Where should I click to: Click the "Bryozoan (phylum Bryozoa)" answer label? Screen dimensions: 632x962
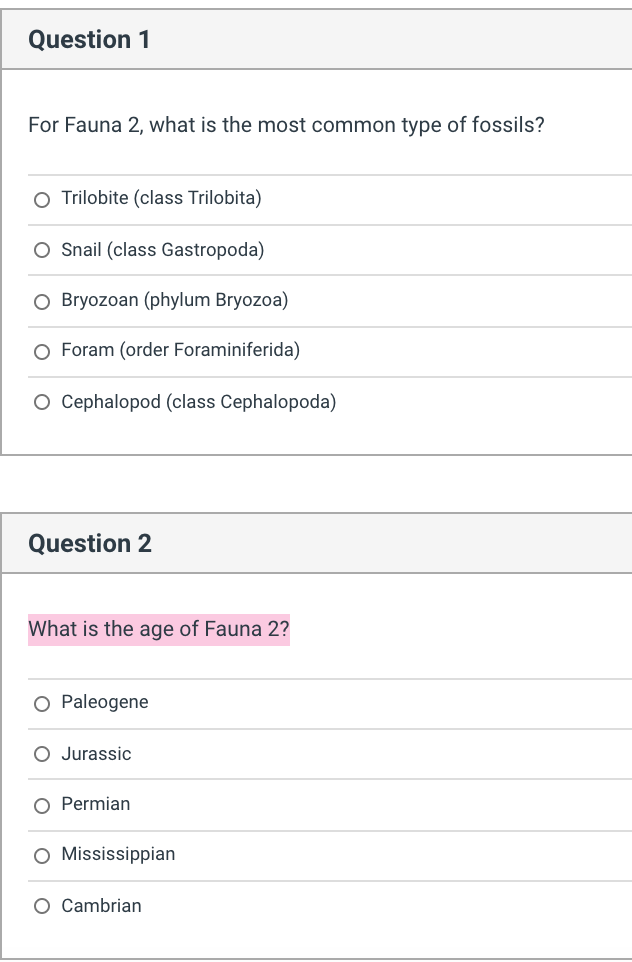click(x=175, y=300)
